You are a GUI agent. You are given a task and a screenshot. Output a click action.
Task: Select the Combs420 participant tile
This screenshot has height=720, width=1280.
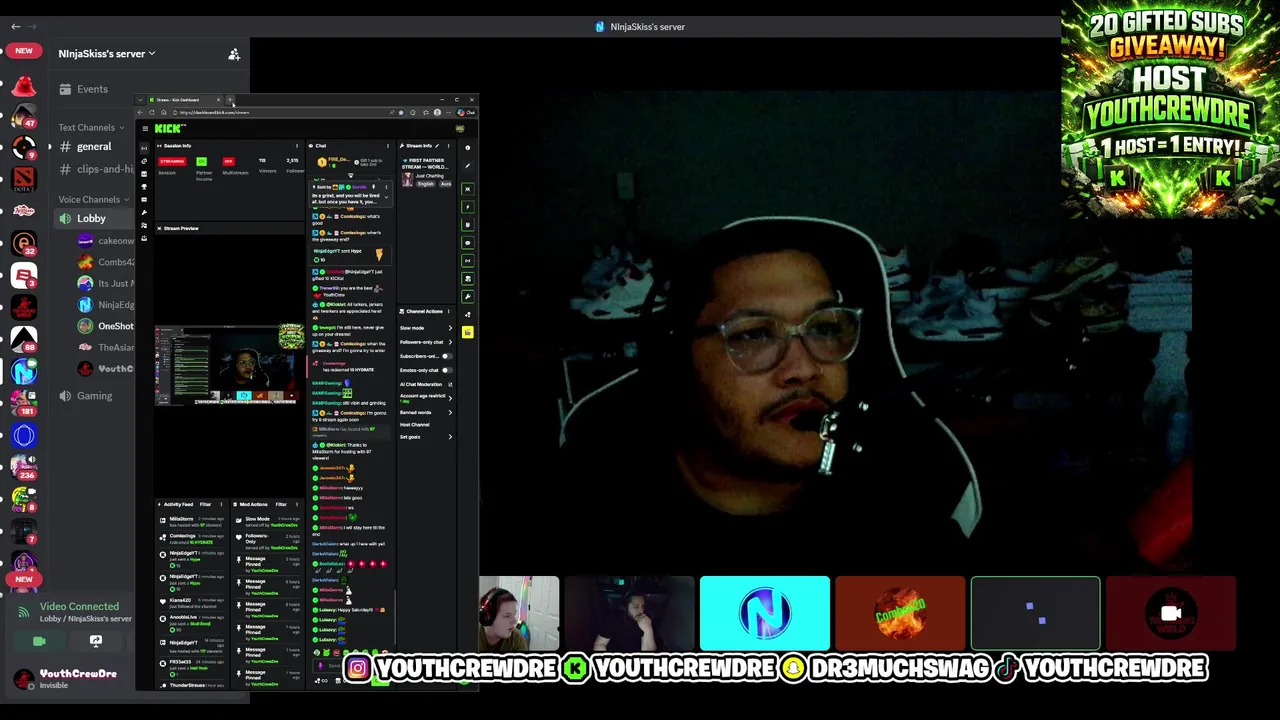point(900,613)
